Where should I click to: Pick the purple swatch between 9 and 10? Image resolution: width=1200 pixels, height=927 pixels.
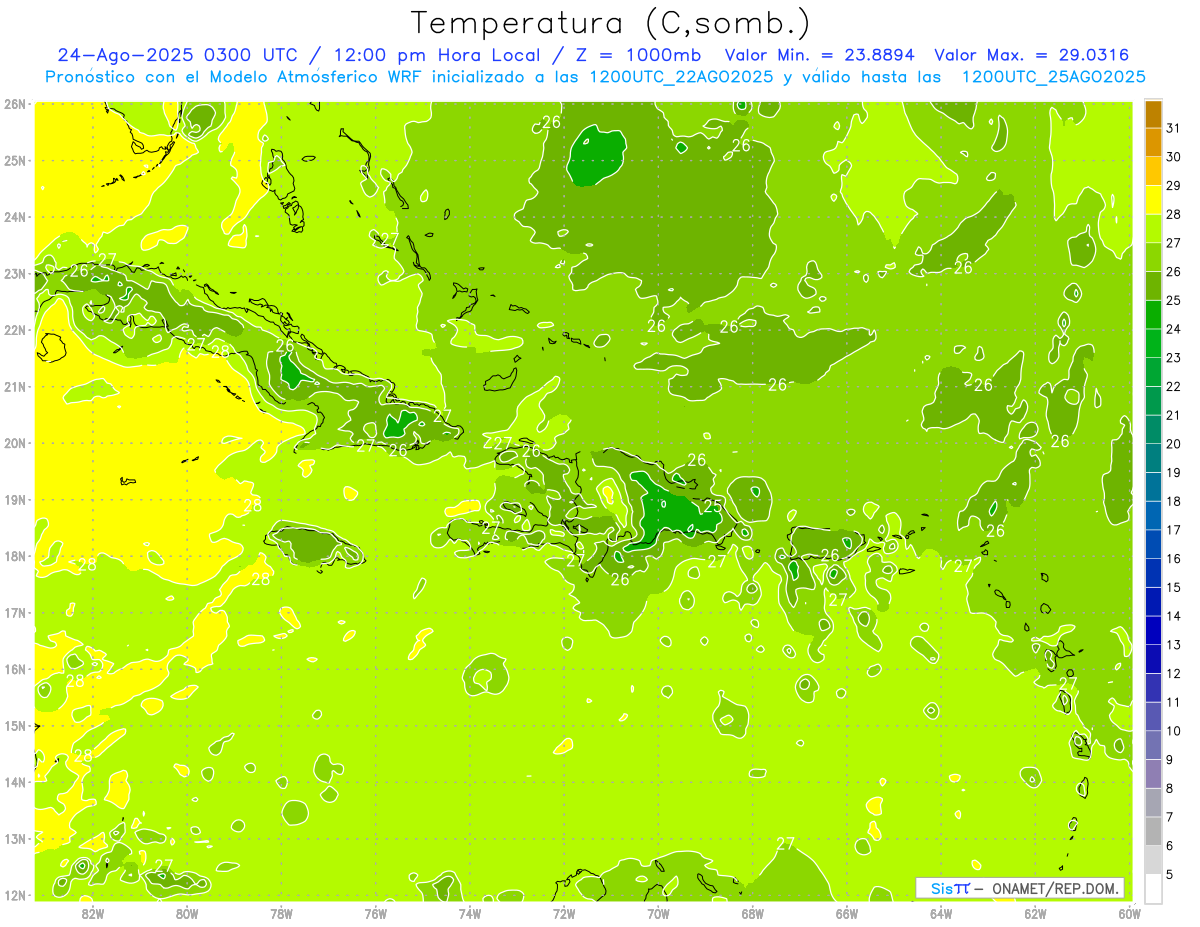tap(1153, 745)
